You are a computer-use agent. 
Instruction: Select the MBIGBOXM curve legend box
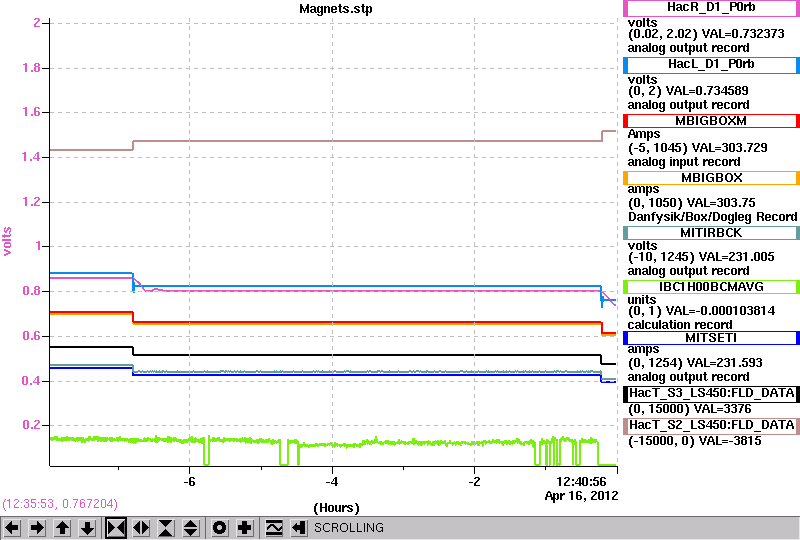[x=711, y=121]
